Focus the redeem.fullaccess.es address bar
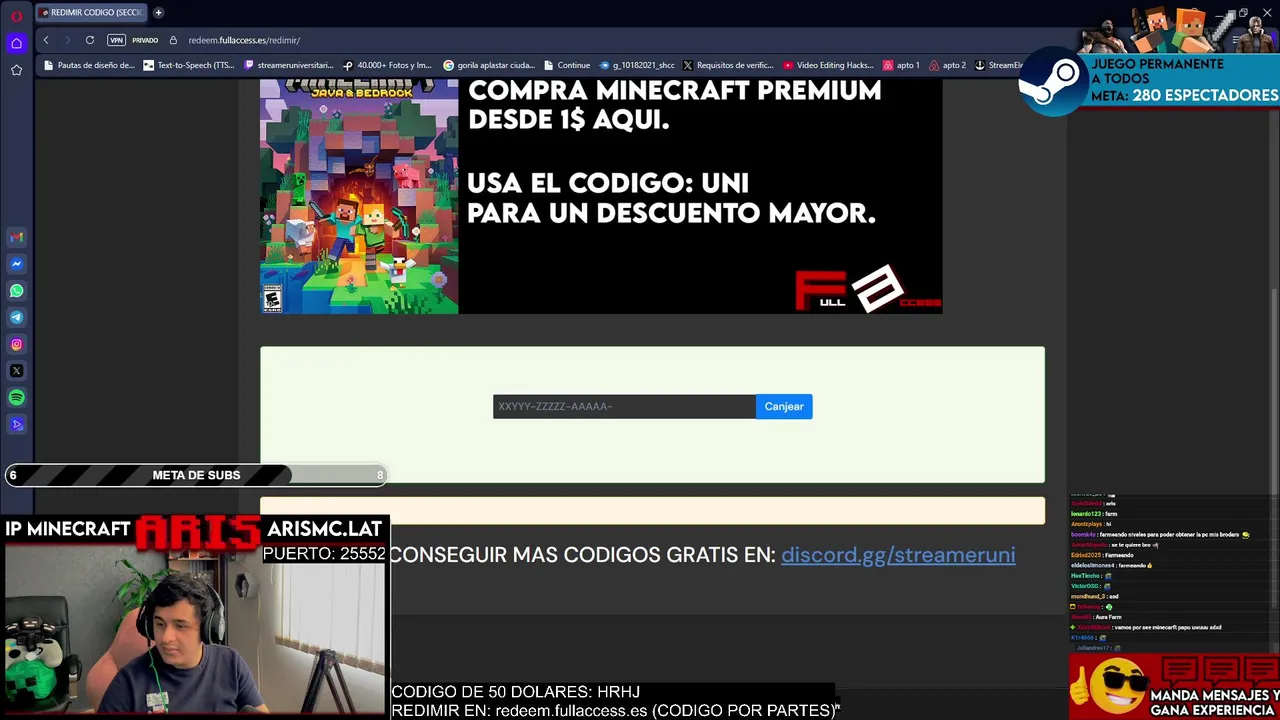The image size is (1280, 720). [244, 40]
